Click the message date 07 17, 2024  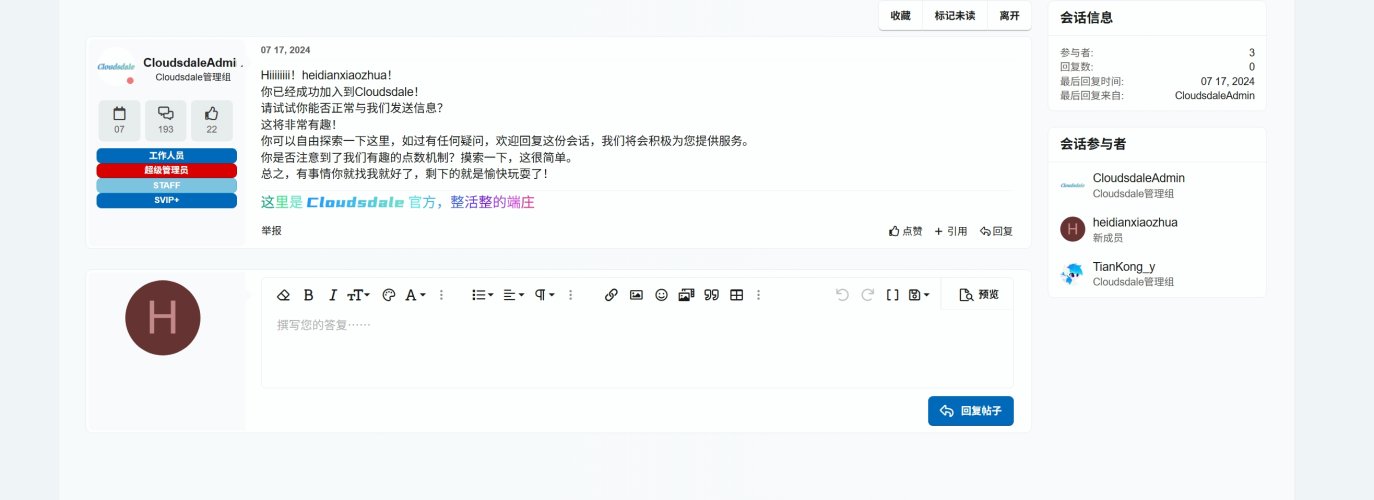(x=285, y=50)
